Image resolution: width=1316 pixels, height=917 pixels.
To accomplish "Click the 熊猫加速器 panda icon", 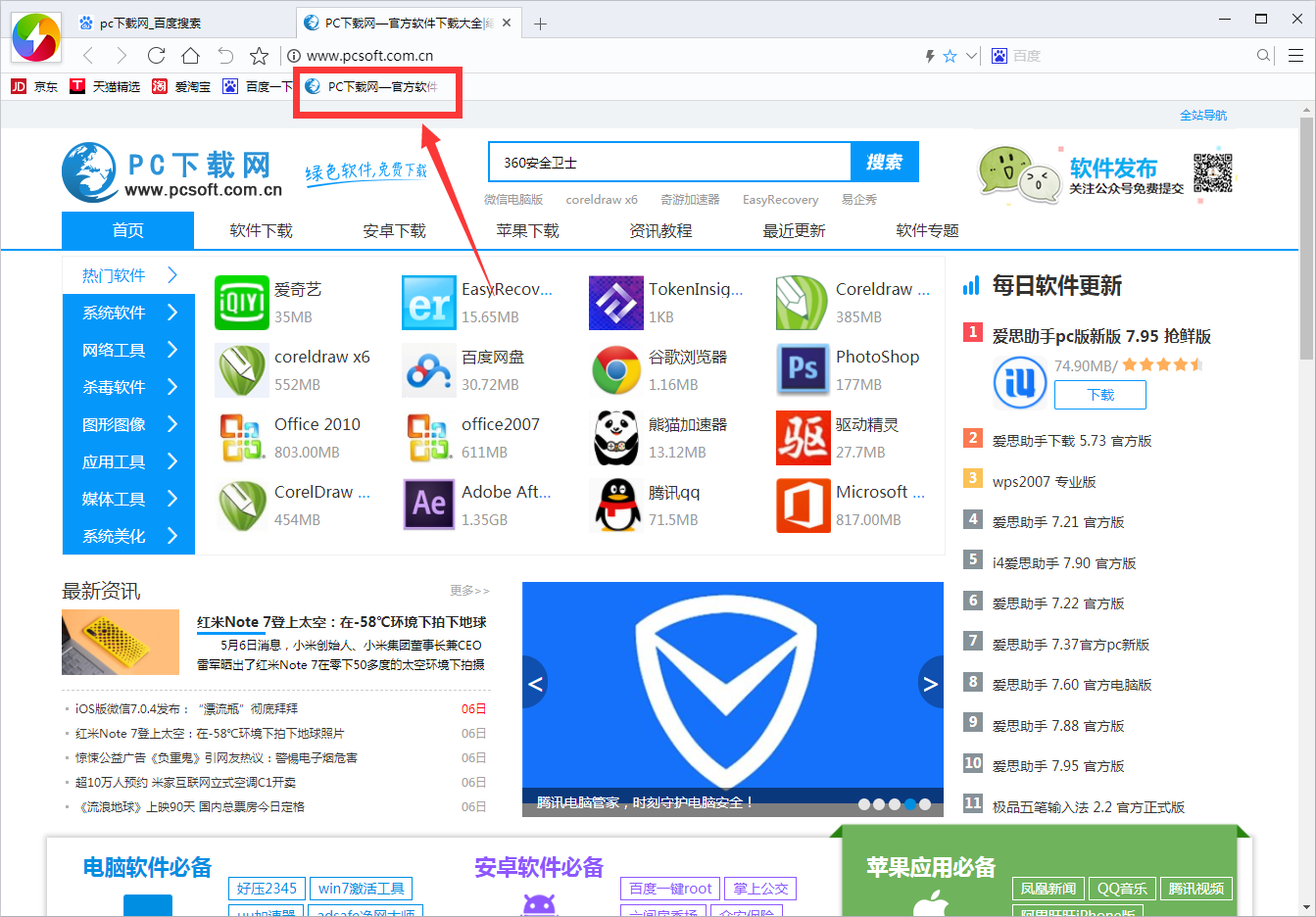I will click(x=615, y=438).
